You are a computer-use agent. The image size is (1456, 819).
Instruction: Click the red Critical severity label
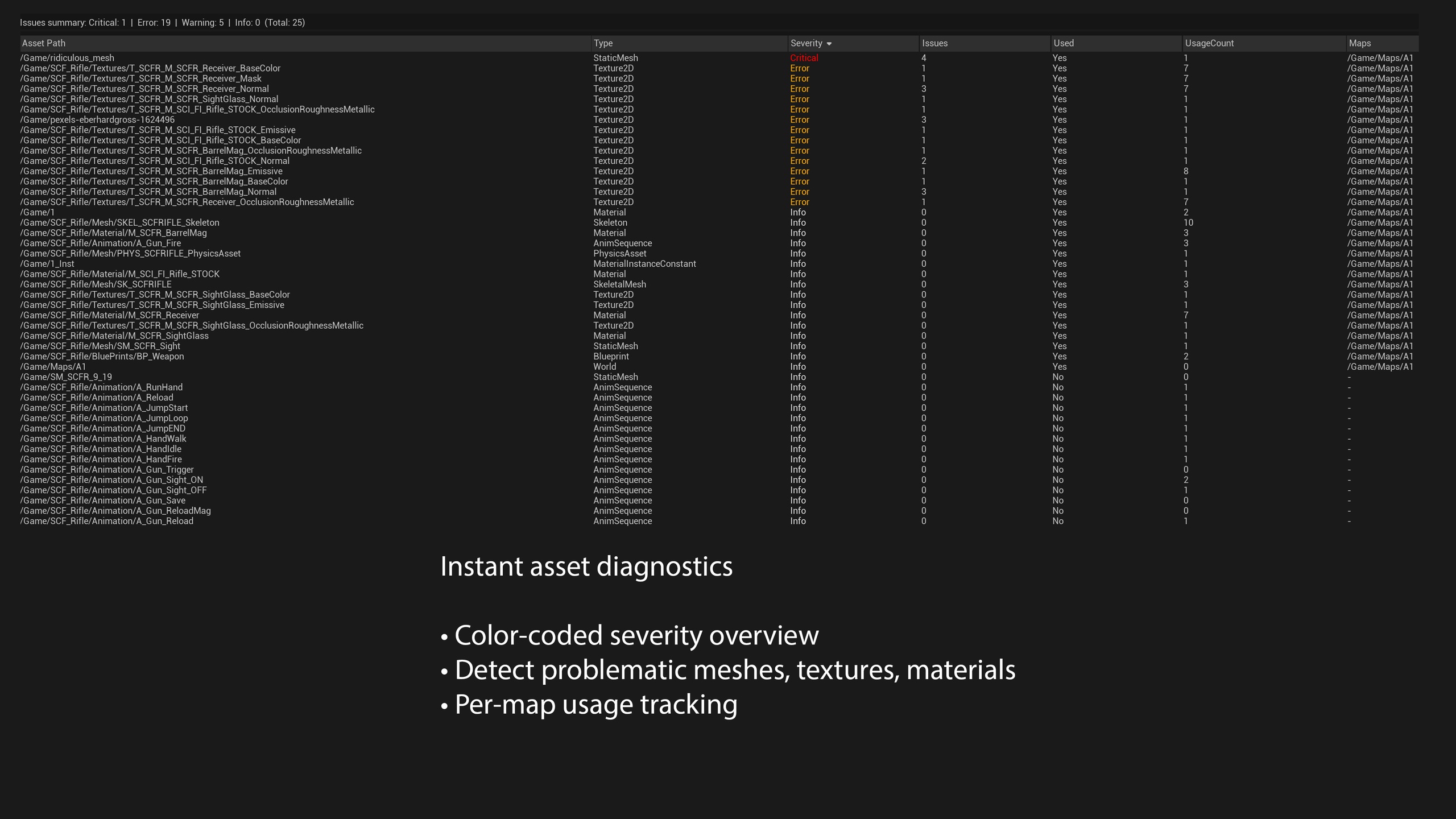[804, 58]
